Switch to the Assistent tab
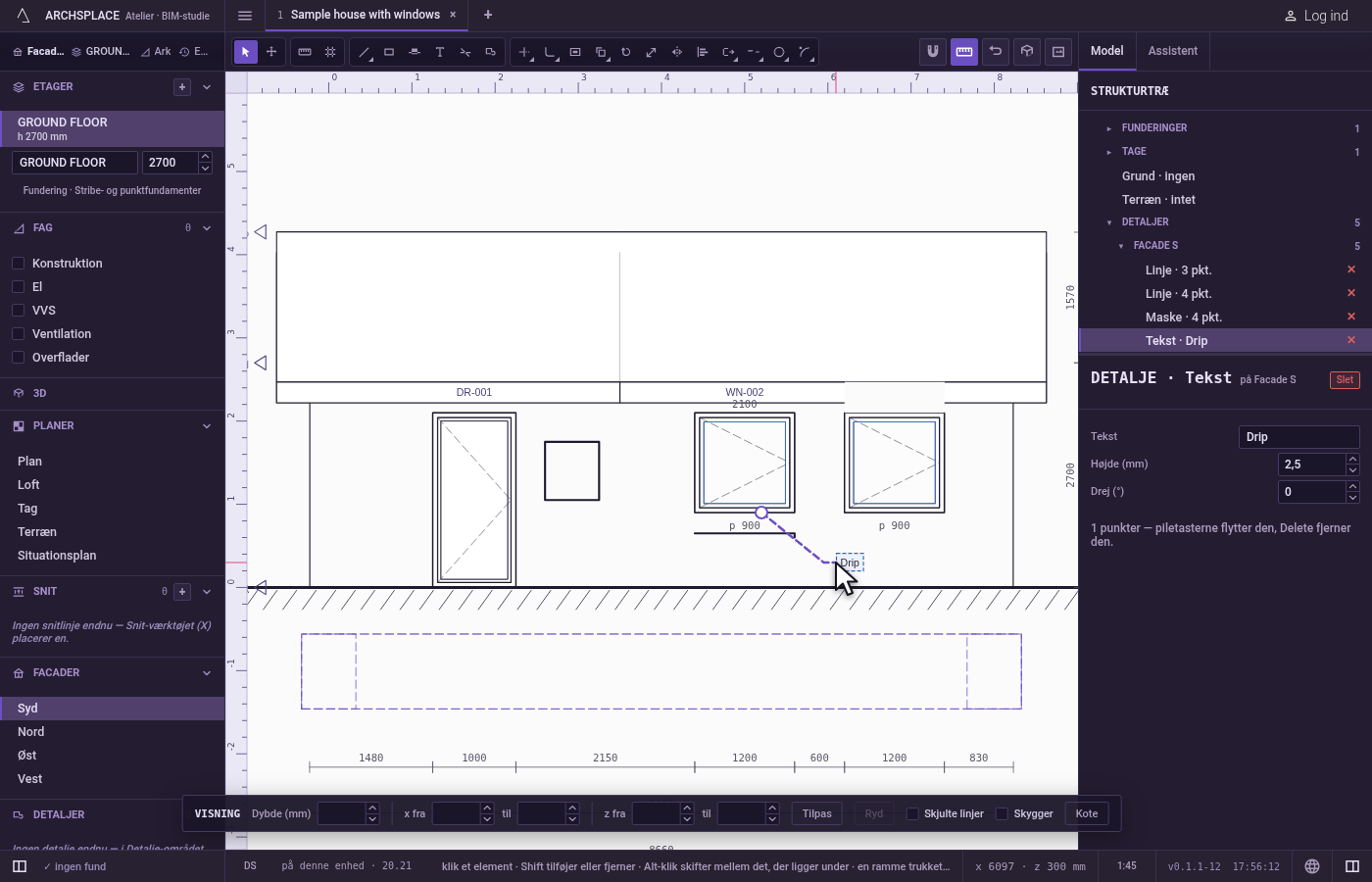The width and height of the screenshot is (1372, 882). (1173, 51)
